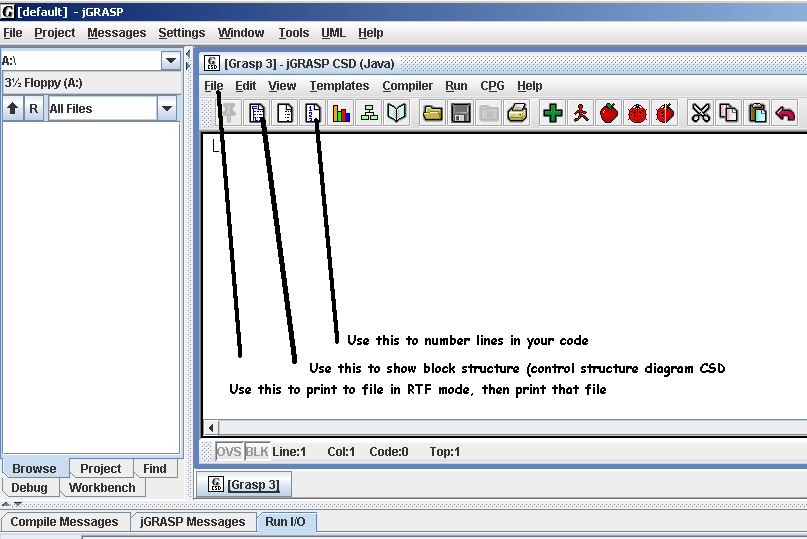Image resolution: width=807 pixels, height=539 pixels.
Task: Open the All Files filter dropdown
Action: pos(167,109)
